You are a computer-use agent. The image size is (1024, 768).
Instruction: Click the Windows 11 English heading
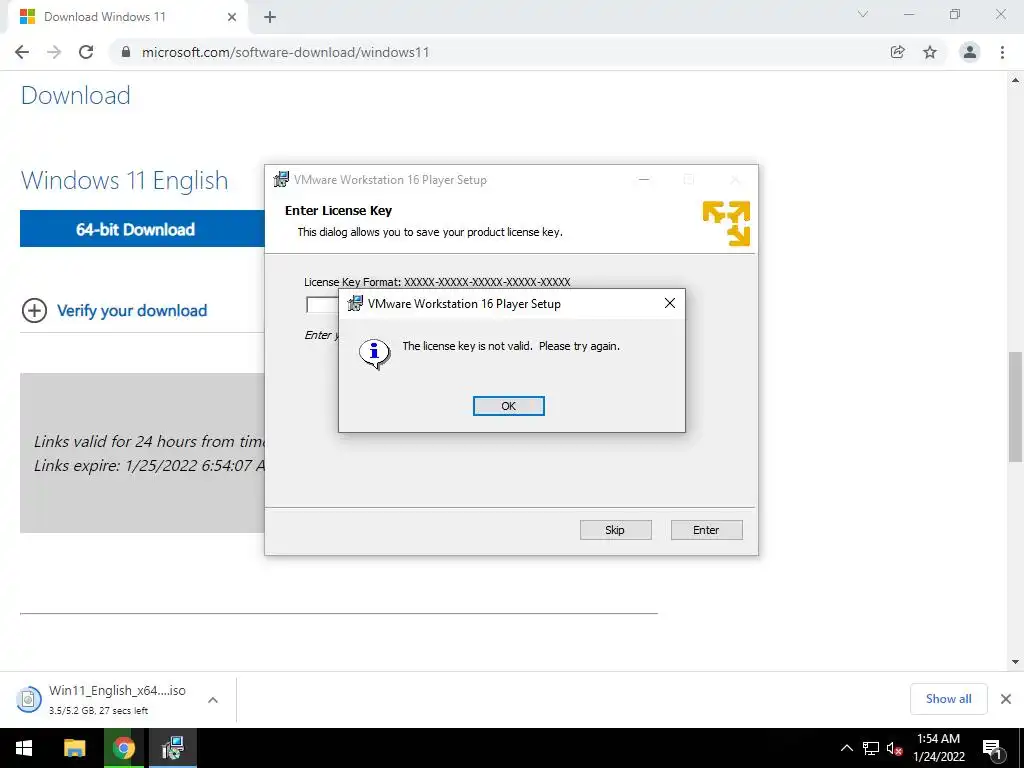tap(124, 180)
